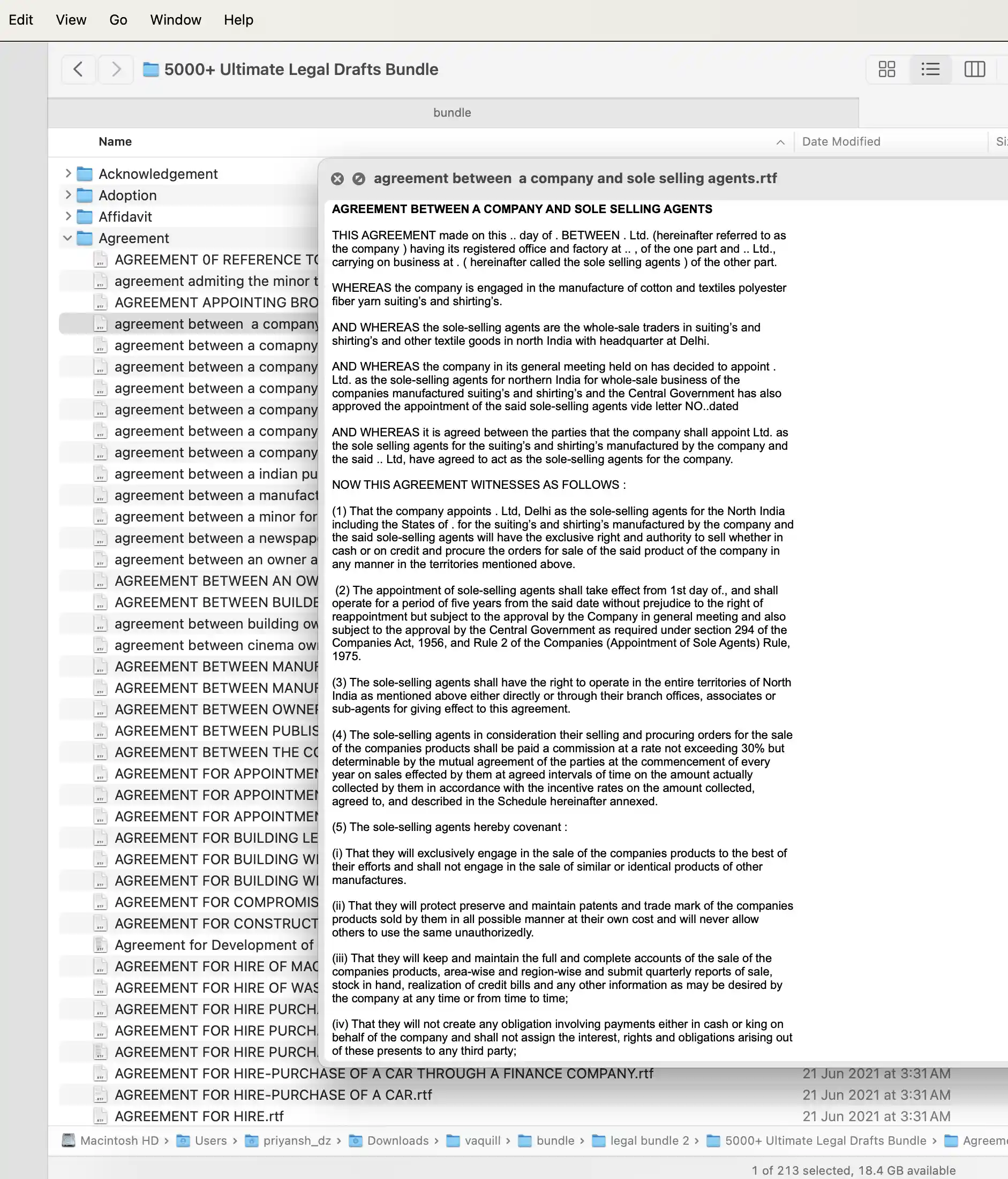This screenshot has height=1179, width=1008.
Task: Open the View menu
Action: tap(71, 20)
